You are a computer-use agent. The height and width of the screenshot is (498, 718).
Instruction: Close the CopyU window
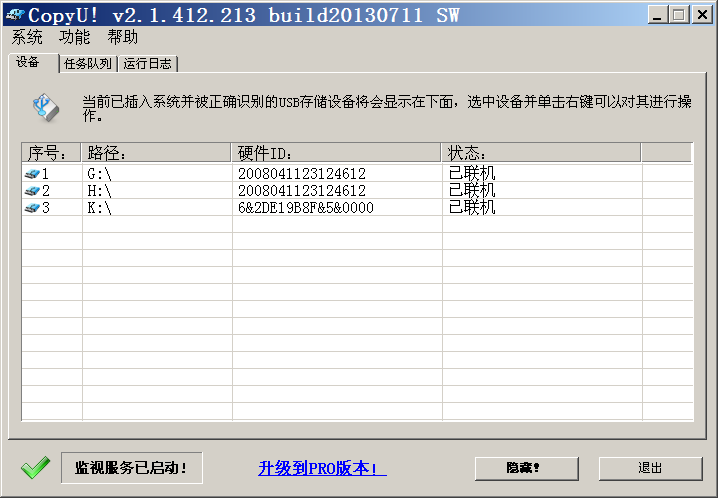tap(702, 15)
